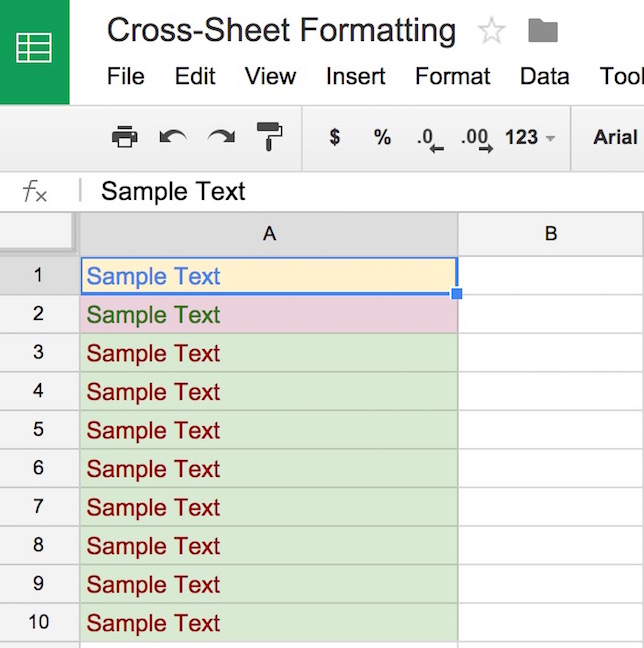Select column A header
Viewport: 644px width, 648px height.
pyautogui.click(x=269, y=234)
